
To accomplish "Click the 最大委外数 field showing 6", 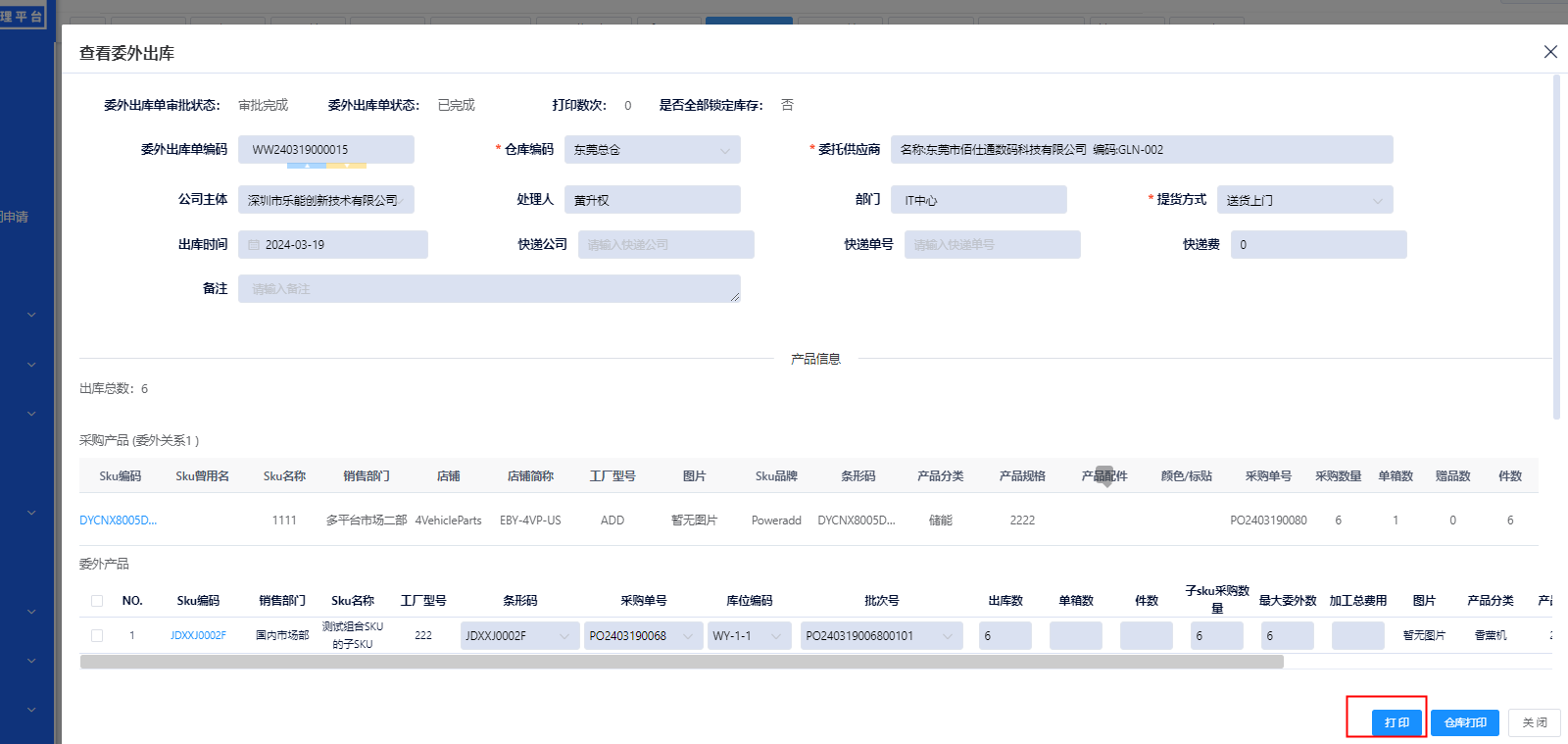I will [1288, 636].
